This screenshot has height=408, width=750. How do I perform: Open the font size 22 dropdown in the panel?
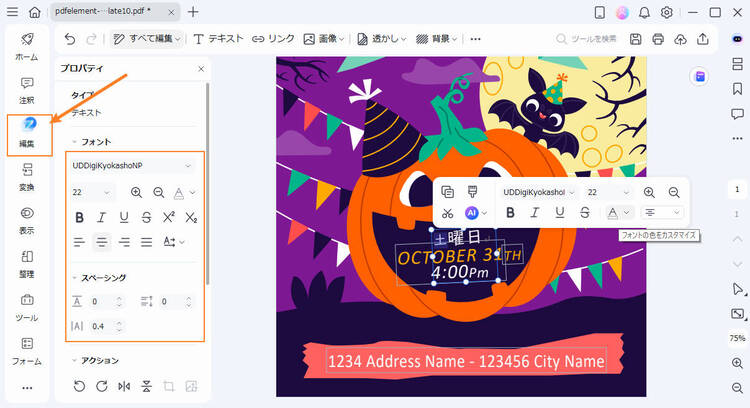(x=91, y=192)
